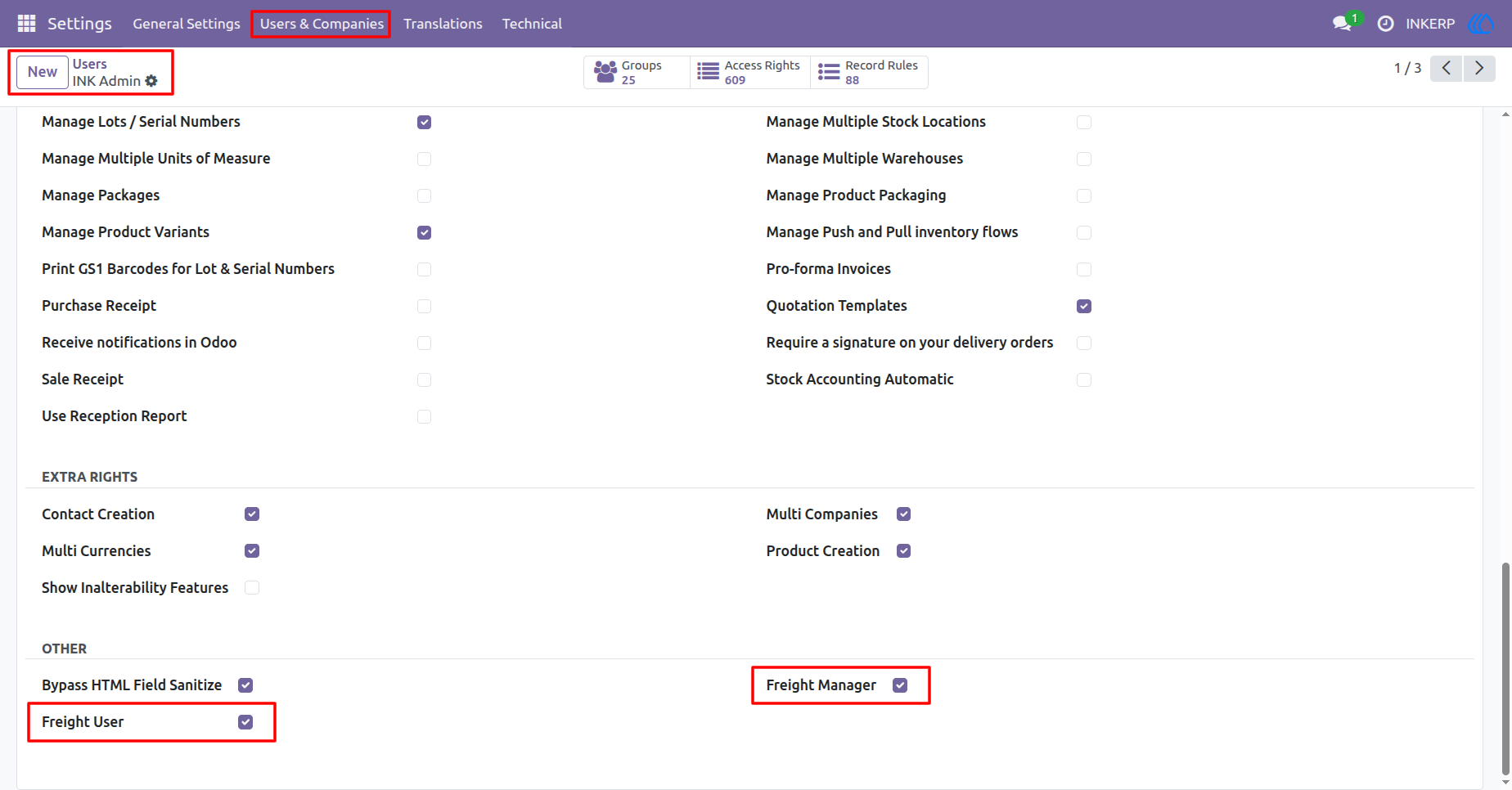1512x790 pixels.
Task: Click the user avatar icon
Action: [1481, 24]
